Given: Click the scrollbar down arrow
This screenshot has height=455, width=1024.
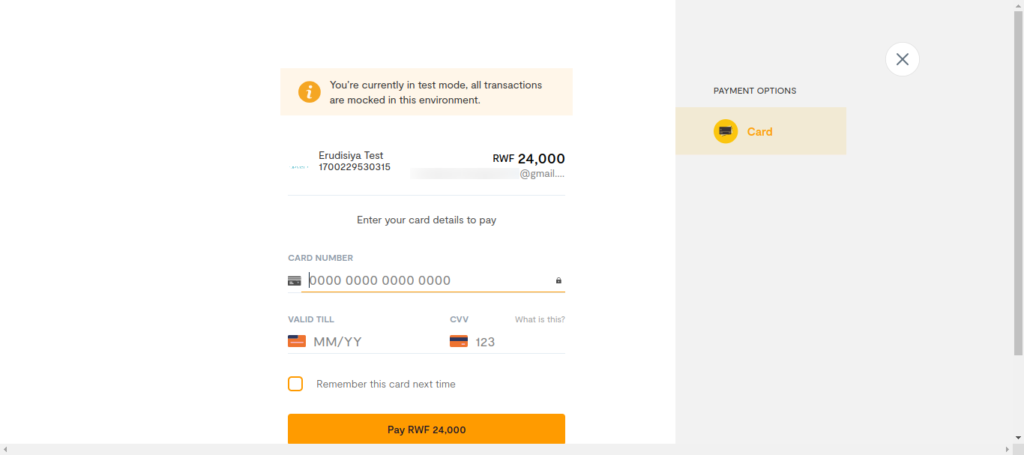Looking at the screenshot, I should [x=1018, y=438].
